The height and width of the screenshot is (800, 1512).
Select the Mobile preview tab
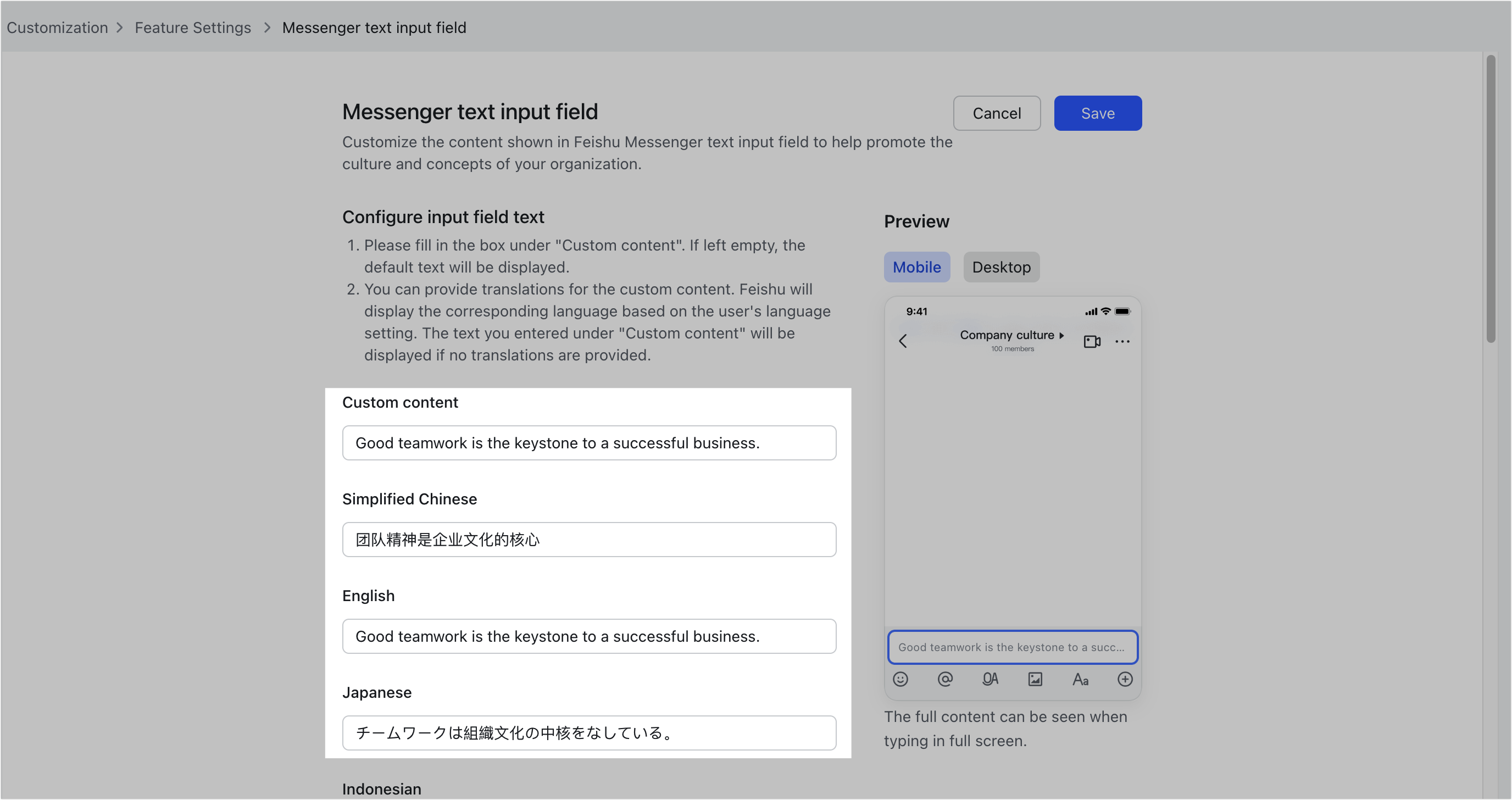(917, 267)
